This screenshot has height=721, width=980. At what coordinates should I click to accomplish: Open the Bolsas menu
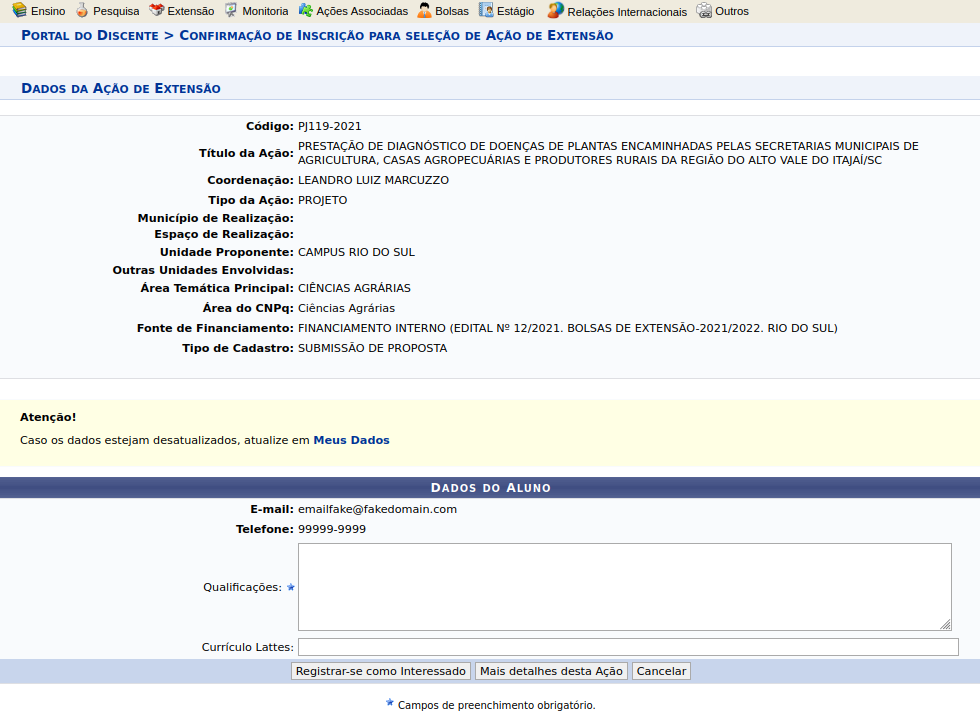pos(452,11)
